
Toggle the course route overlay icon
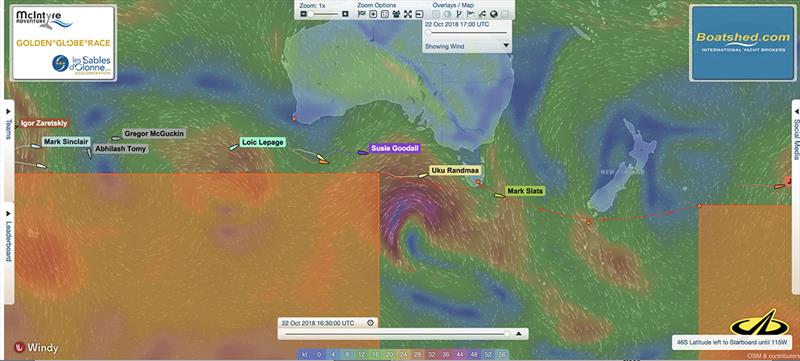[459, 14]
